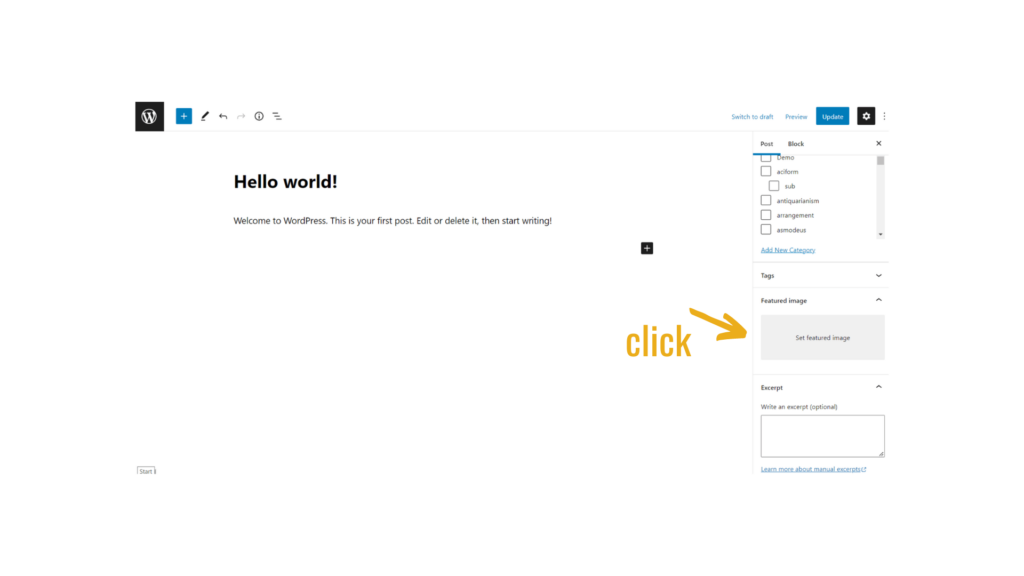
Task: Open the Add New Category link
Action: 788,250
